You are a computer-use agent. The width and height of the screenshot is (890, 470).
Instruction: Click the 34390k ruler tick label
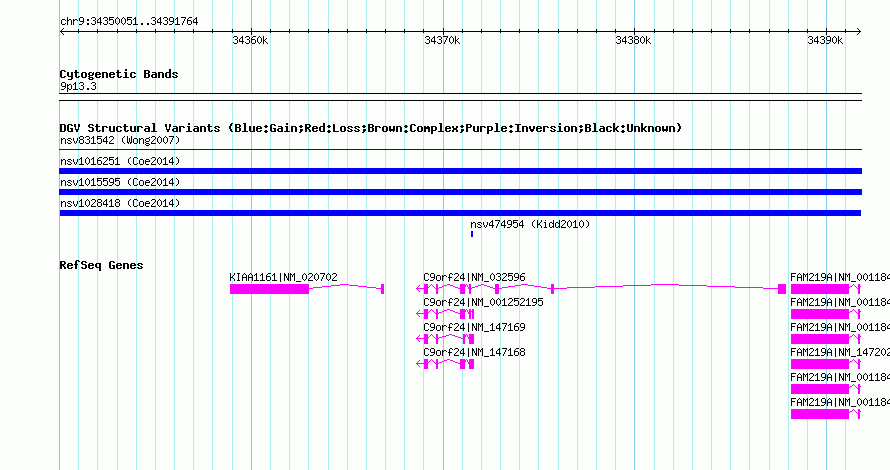click(825, 41)
